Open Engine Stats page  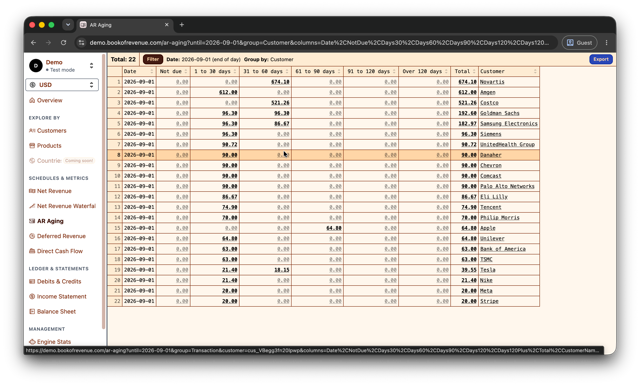click(50, 342)
